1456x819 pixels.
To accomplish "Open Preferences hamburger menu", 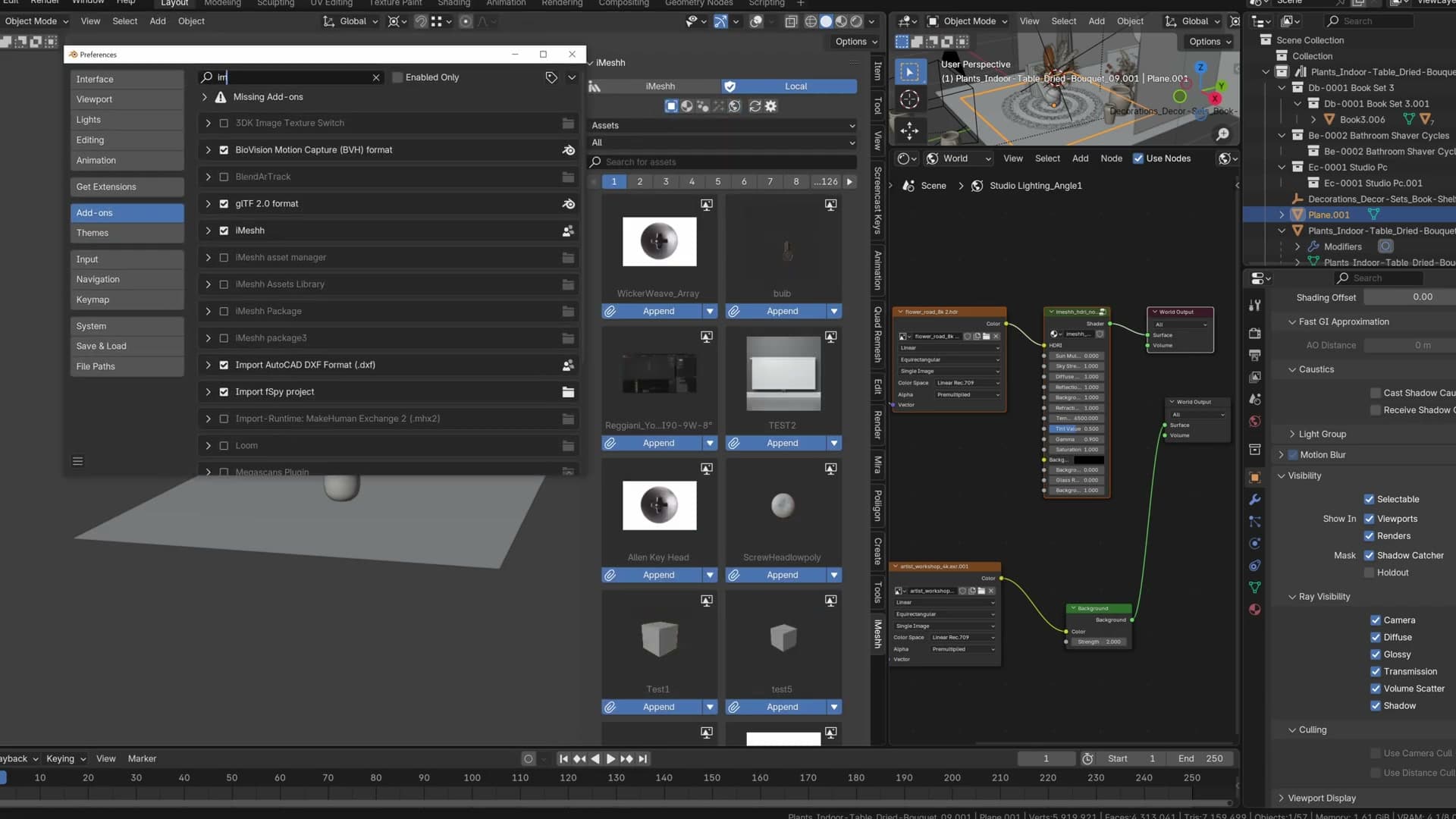I will (77, 461).
